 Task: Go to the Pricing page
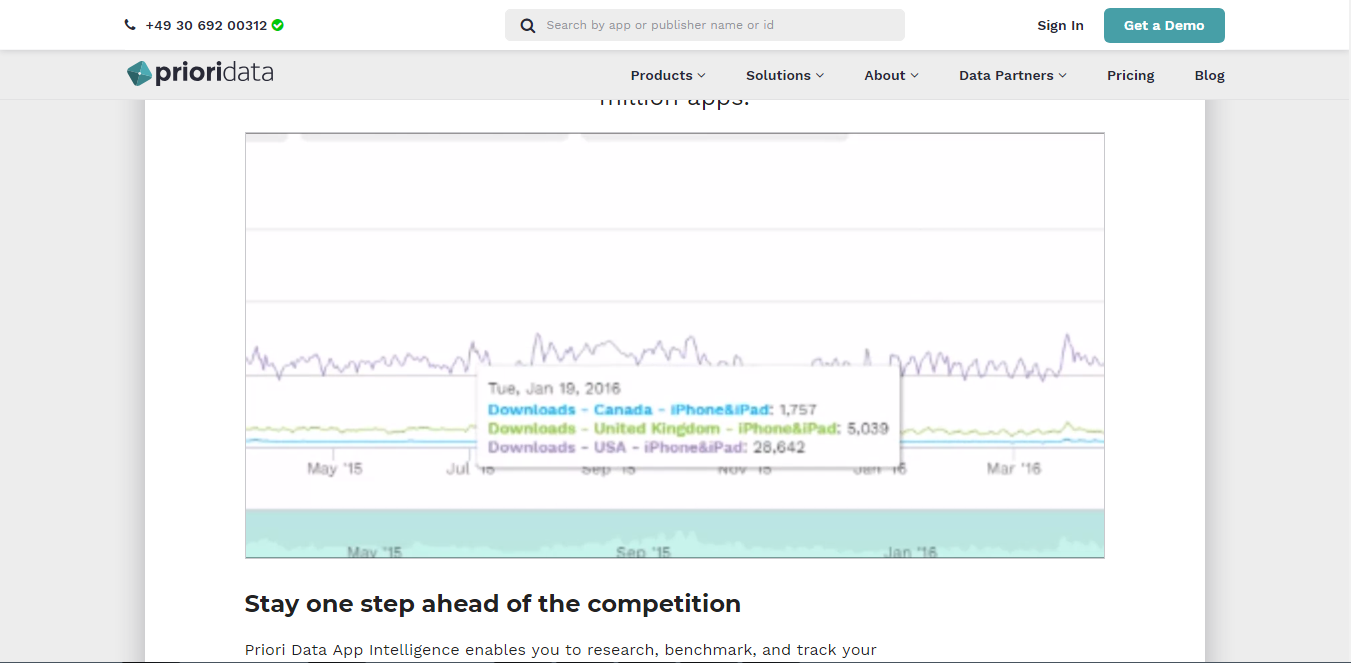[x=1130, y=75]
